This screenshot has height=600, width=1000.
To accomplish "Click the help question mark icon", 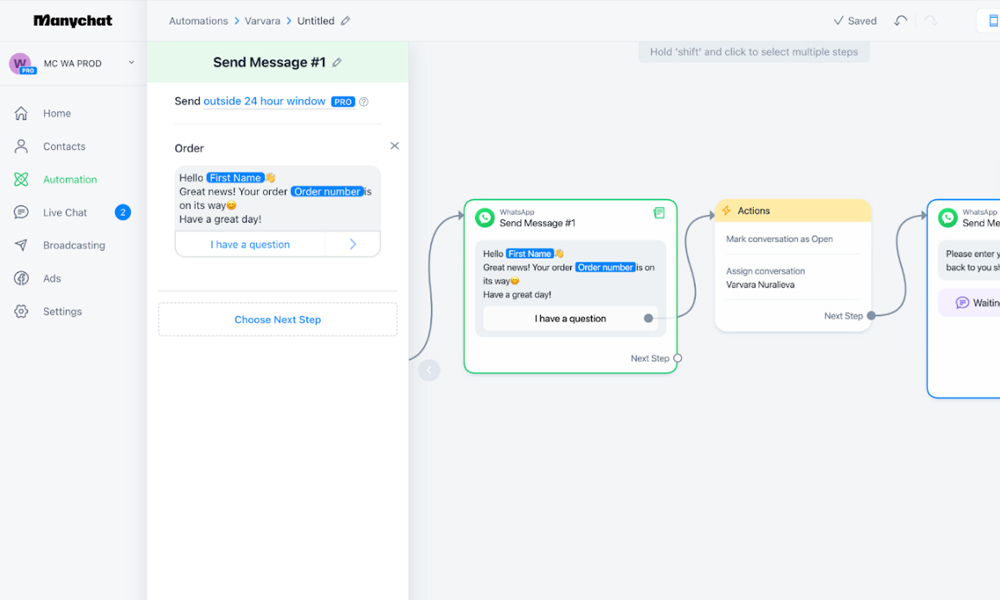I will pyautogui.click(x=364, y=101).
